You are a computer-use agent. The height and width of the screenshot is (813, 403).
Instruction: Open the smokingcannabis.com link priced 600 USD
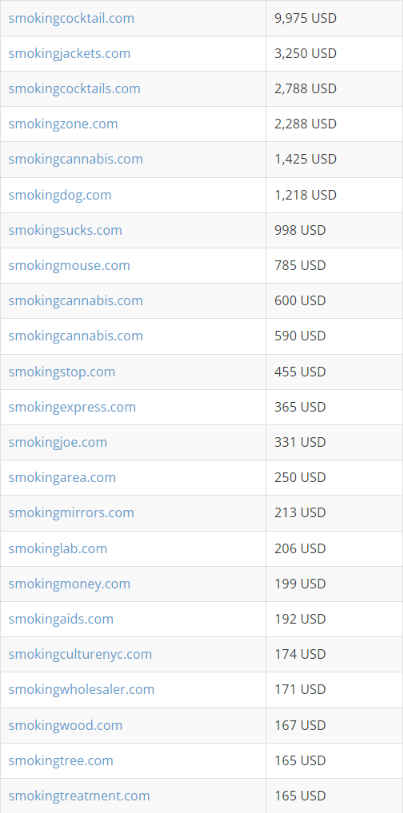point(75,301)
